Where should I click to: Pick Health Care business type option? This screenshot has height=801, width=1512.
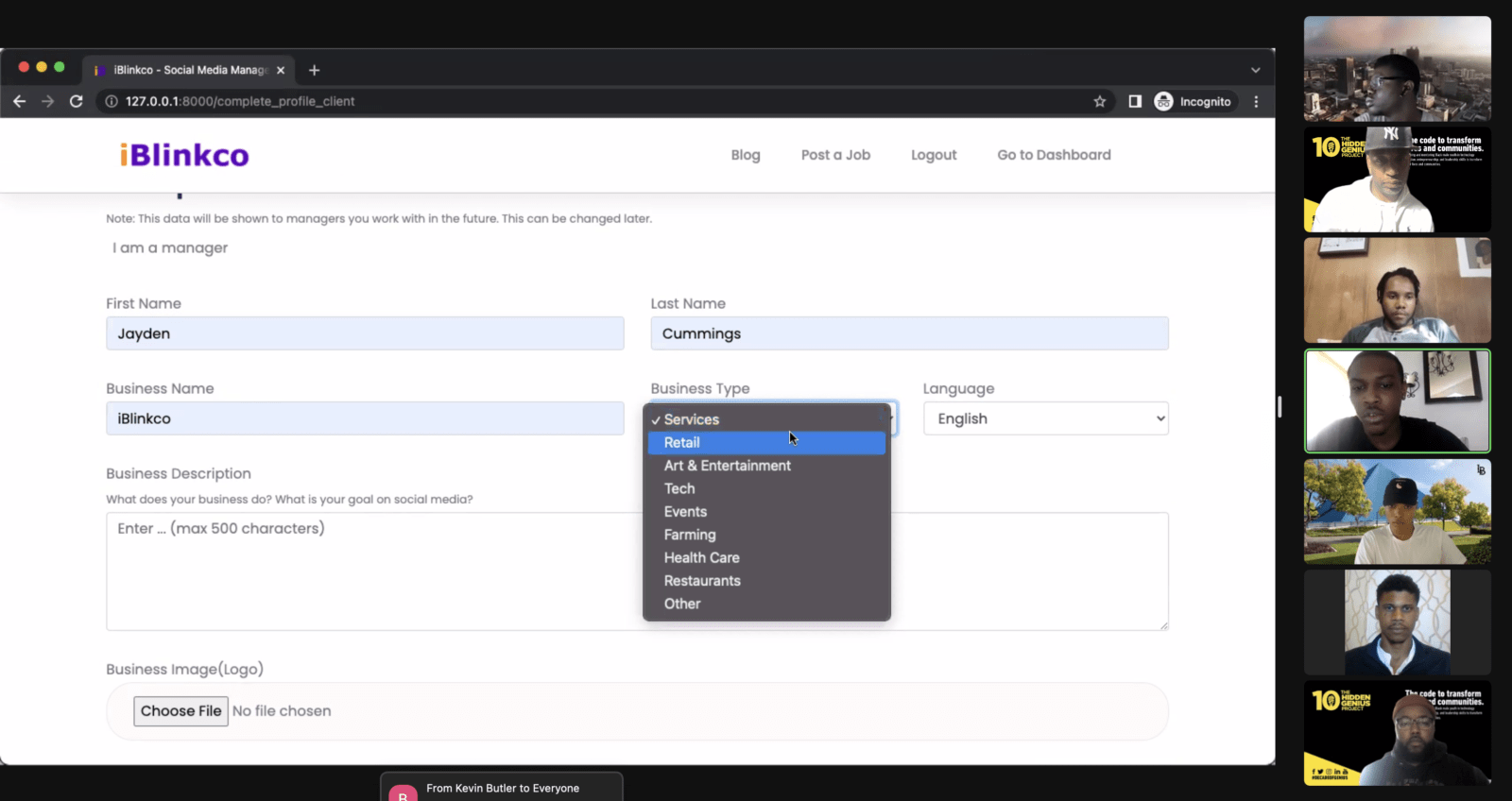pyautogui.click(x=701, y=557)
